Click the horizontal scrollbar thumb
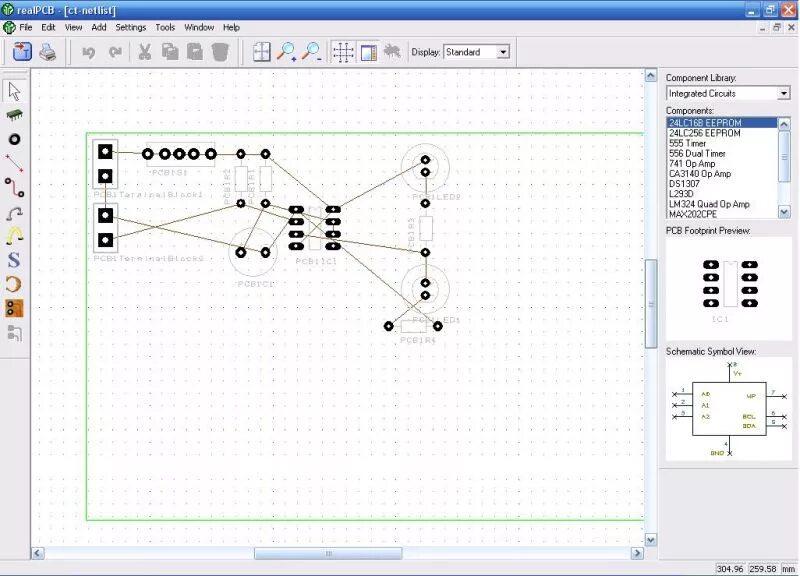Screen dimensions: 800x576 [x=328, y=553]
